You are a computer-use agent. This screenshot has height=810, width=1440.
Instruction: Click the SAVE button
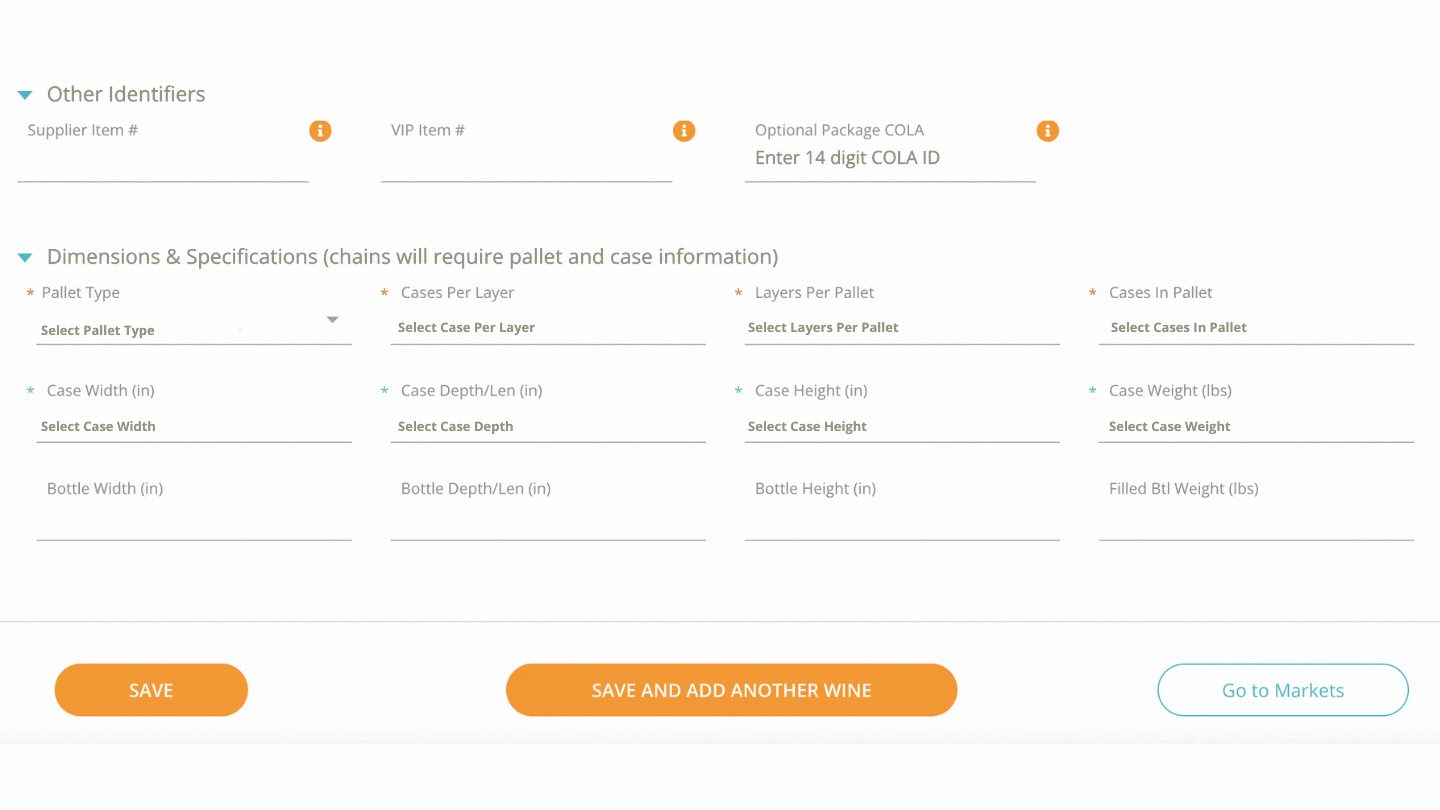coord(151,690)
